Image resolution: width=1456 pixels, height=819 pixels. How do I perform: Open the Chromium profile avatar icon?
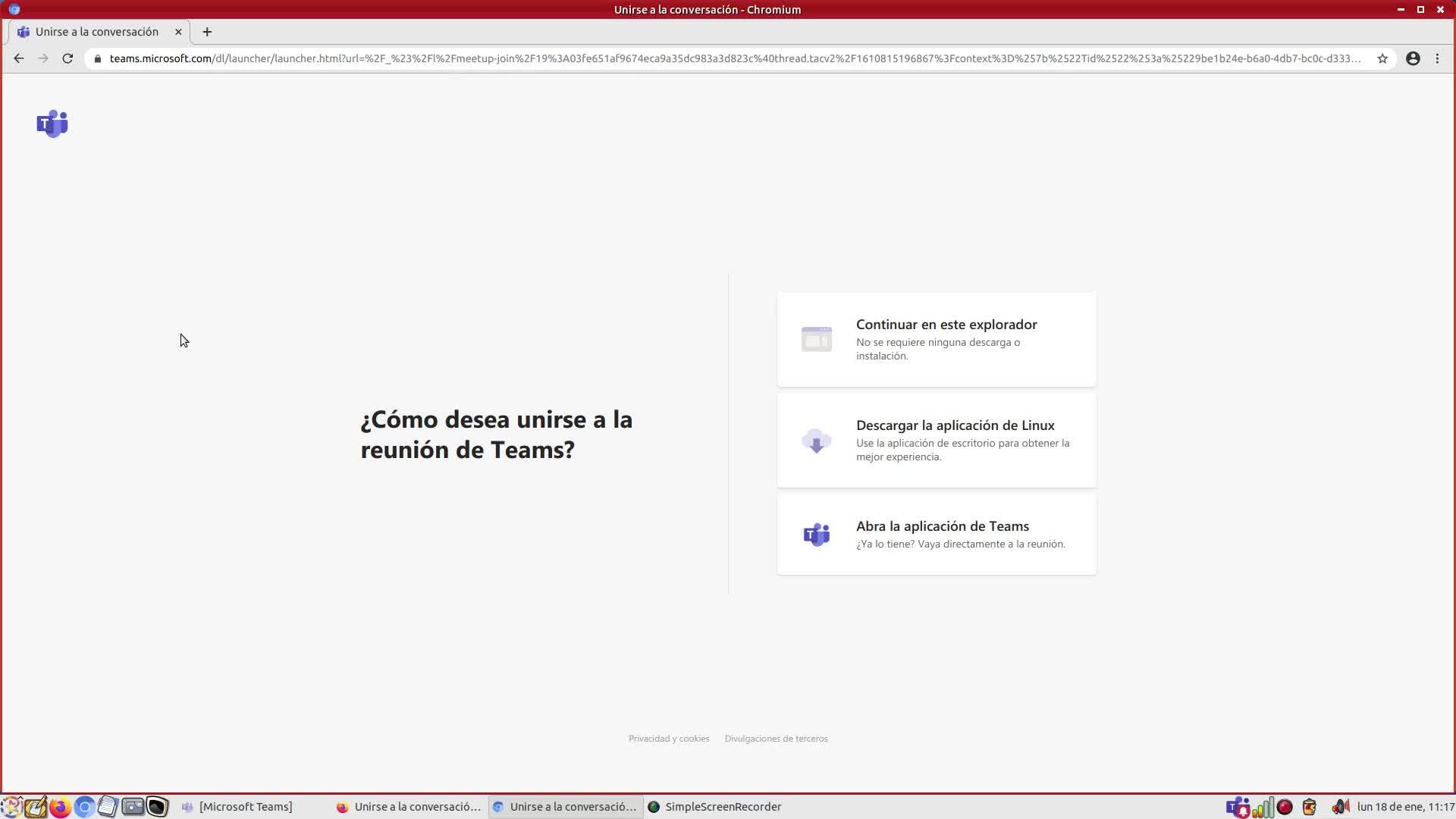coord(1413,58)
